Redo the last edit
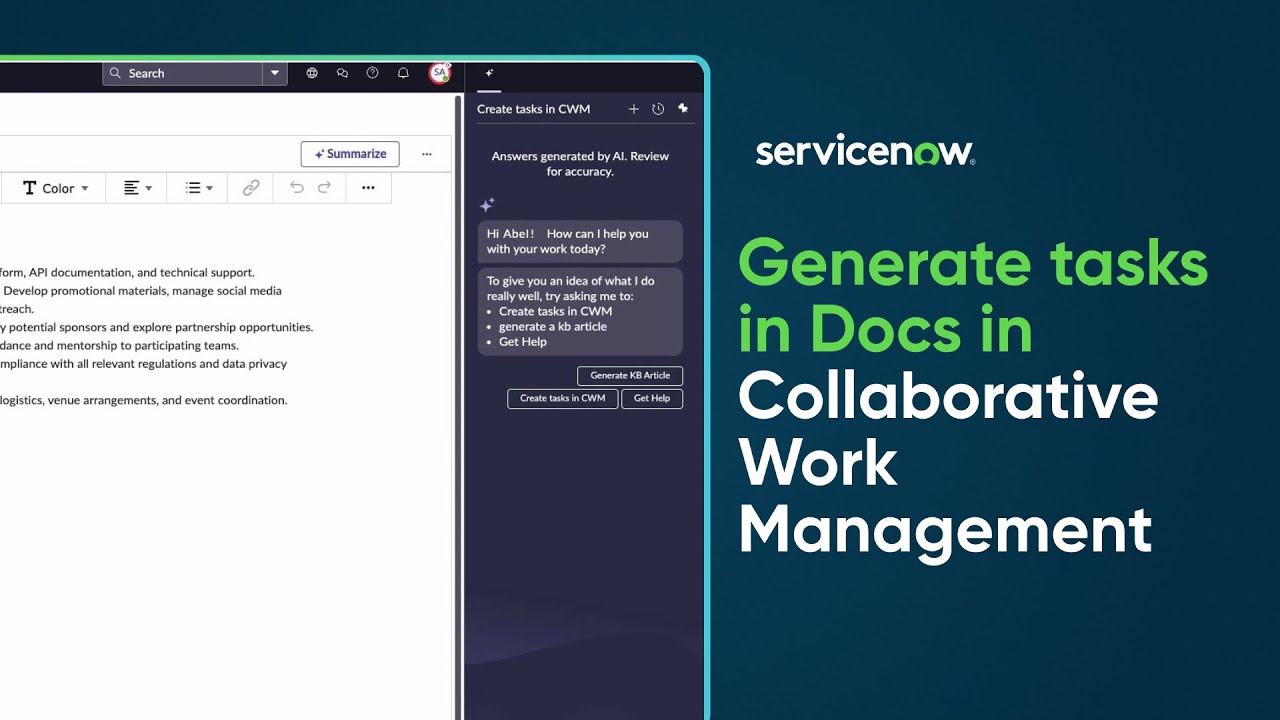This screenshot has height=720, width=1280. (324, 188)
